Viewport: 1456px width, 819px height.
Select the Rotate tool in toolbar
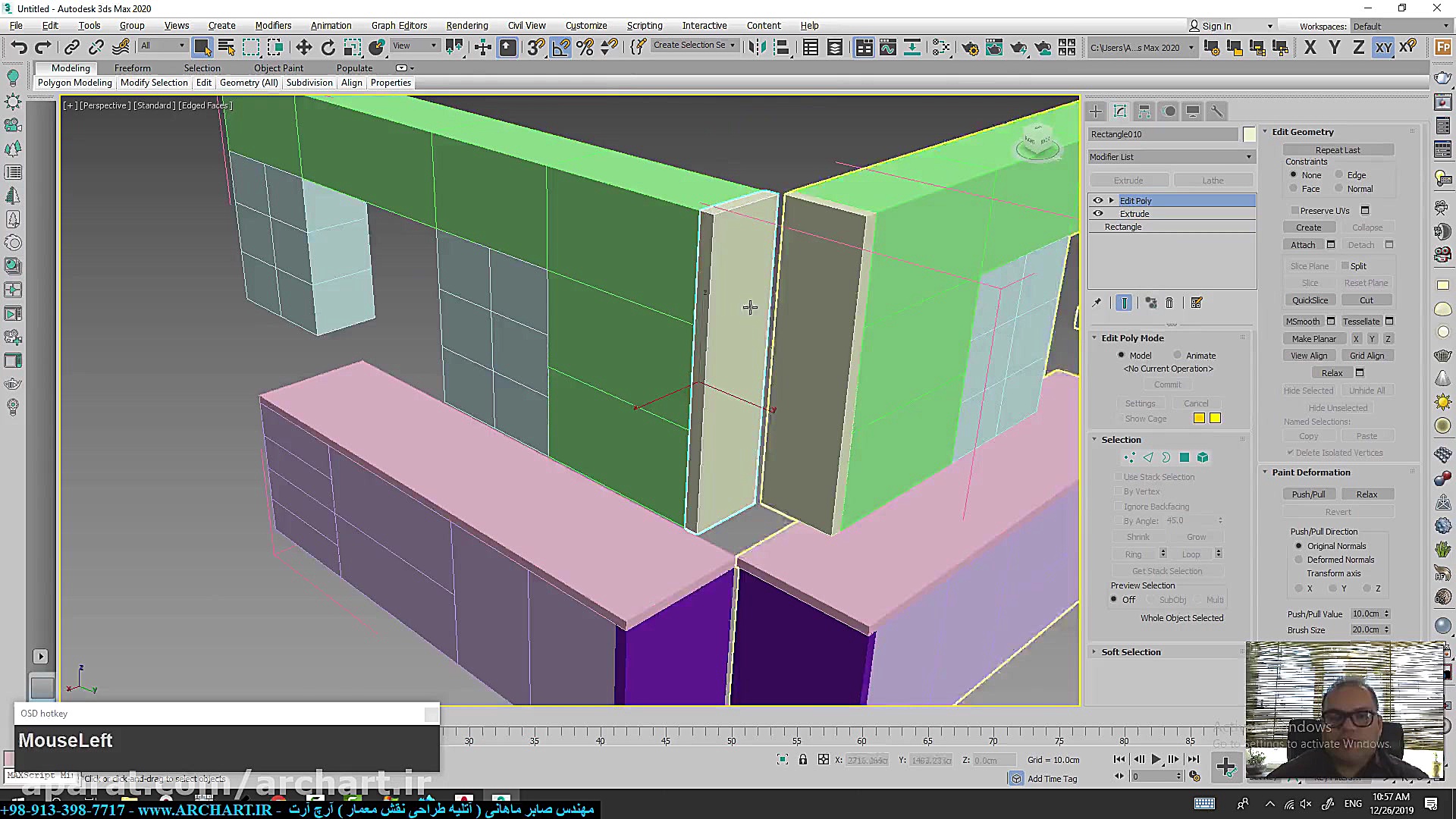pos(328,48)
